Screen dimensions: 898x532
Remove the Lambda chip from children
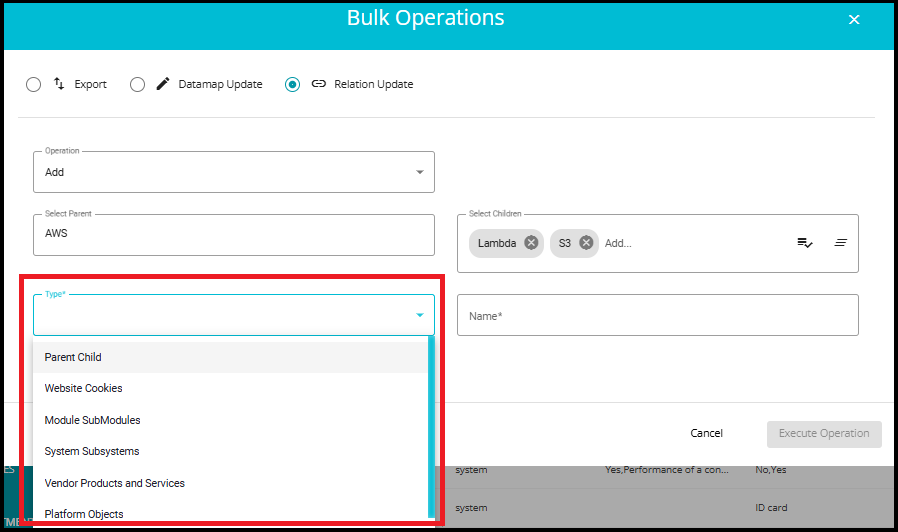pyautogui.click(x=531, y=243)
